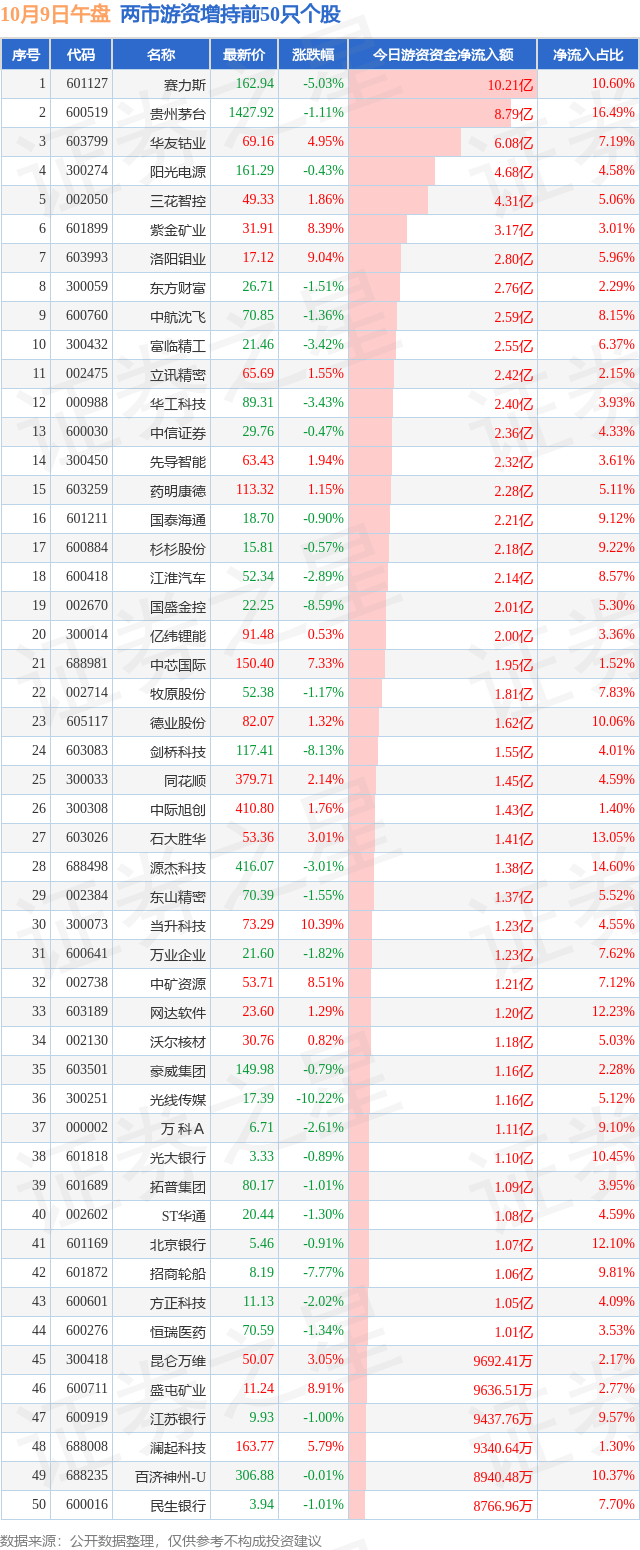Click the 代码 column header
The width and height of the screenshot is (640, 1550).
80,55
